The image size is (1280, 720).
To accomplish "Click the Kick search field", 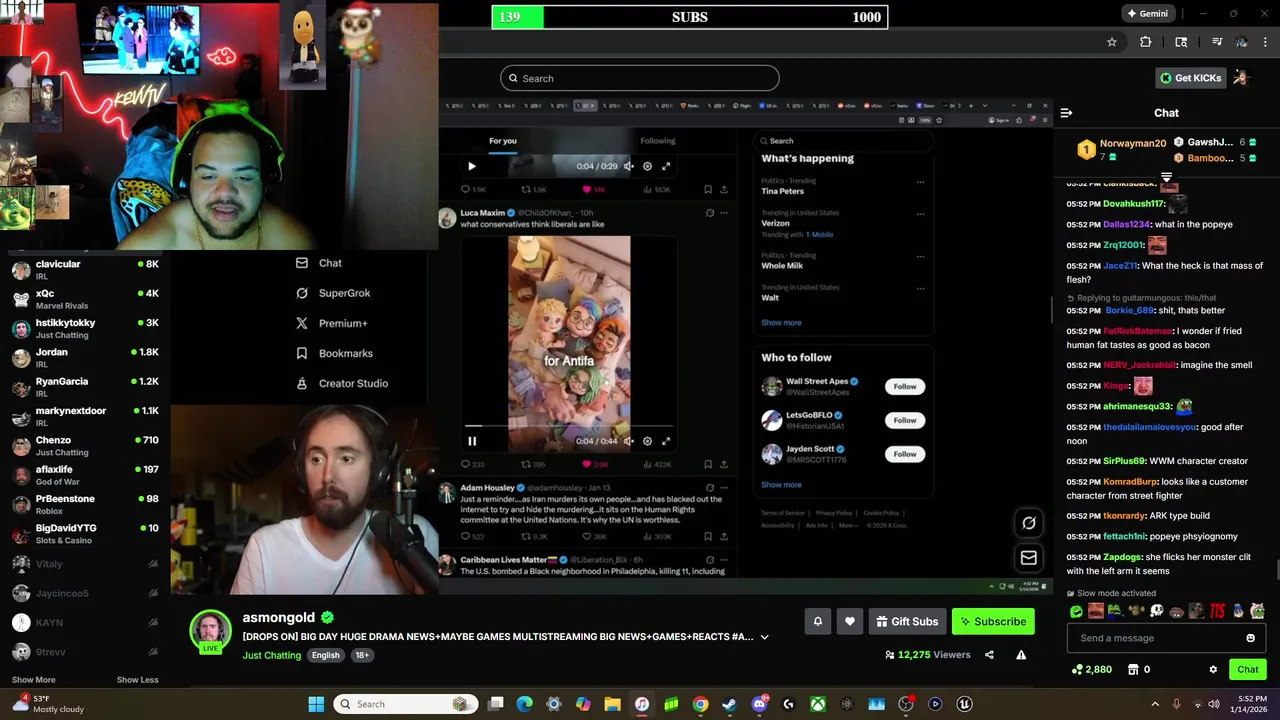I will tap(640, 78).
